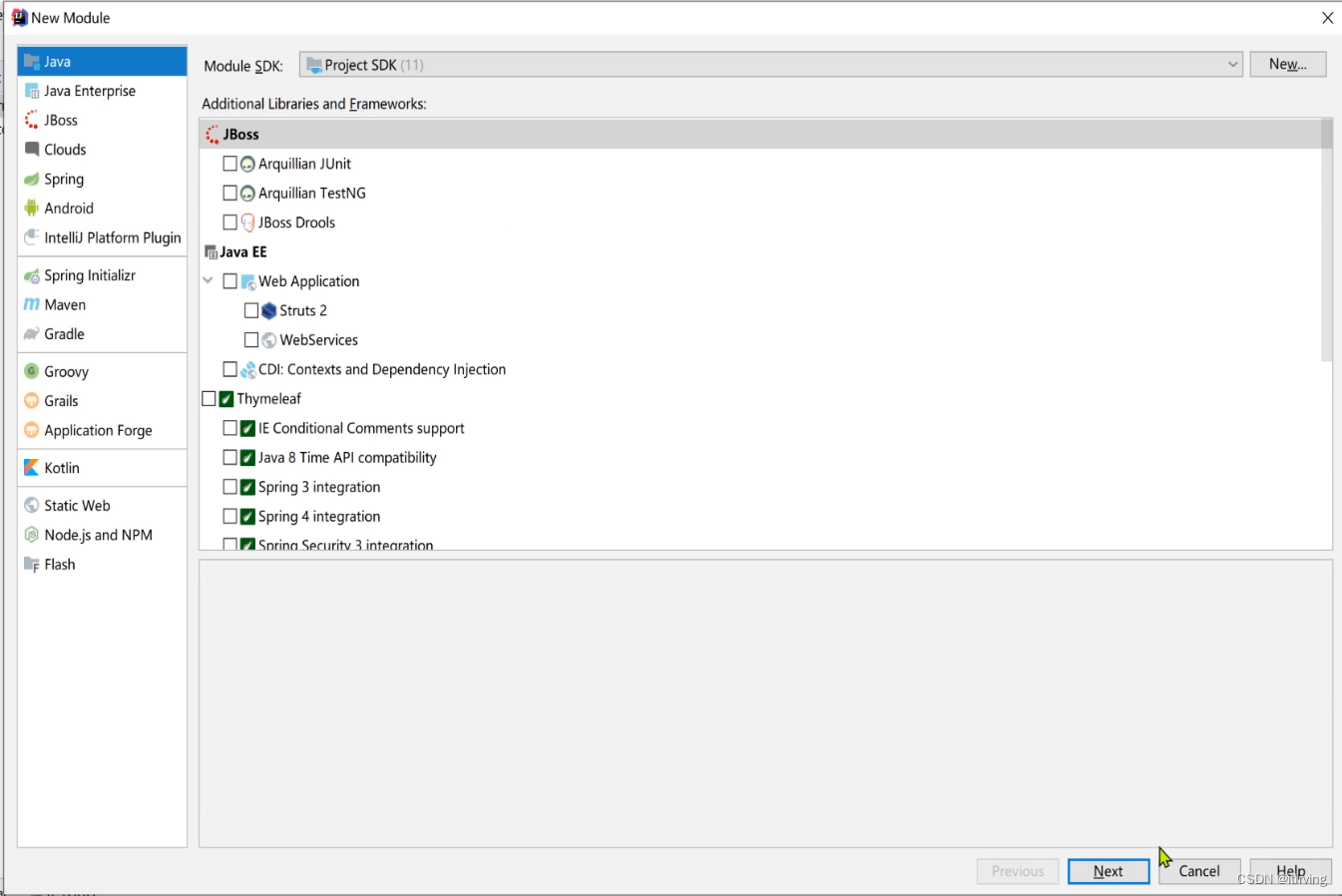Click the 'Application Forge' list label

[99, 431]
